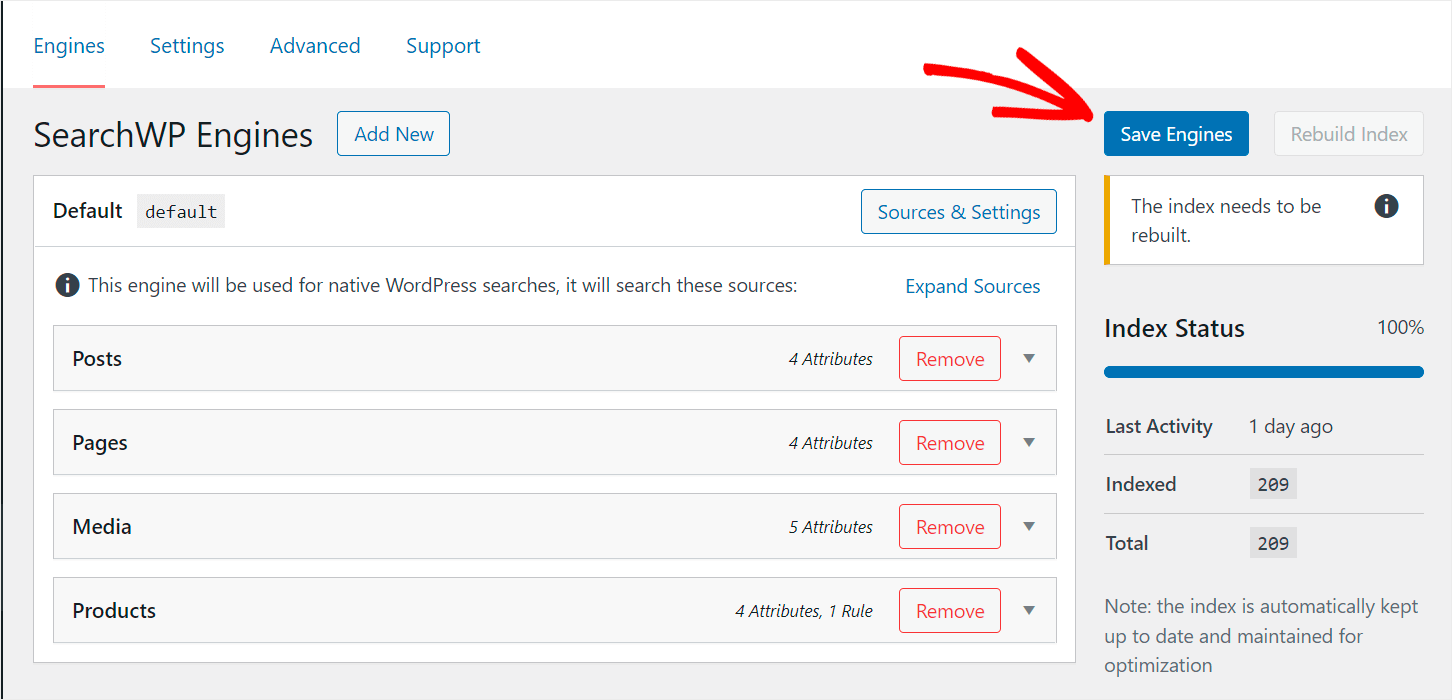Click the Rebuild Index button

[x=1349, y=134]
